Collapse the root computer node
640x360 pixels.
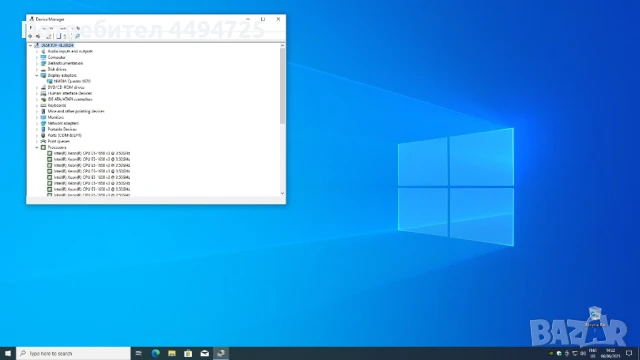click(31, 45)
